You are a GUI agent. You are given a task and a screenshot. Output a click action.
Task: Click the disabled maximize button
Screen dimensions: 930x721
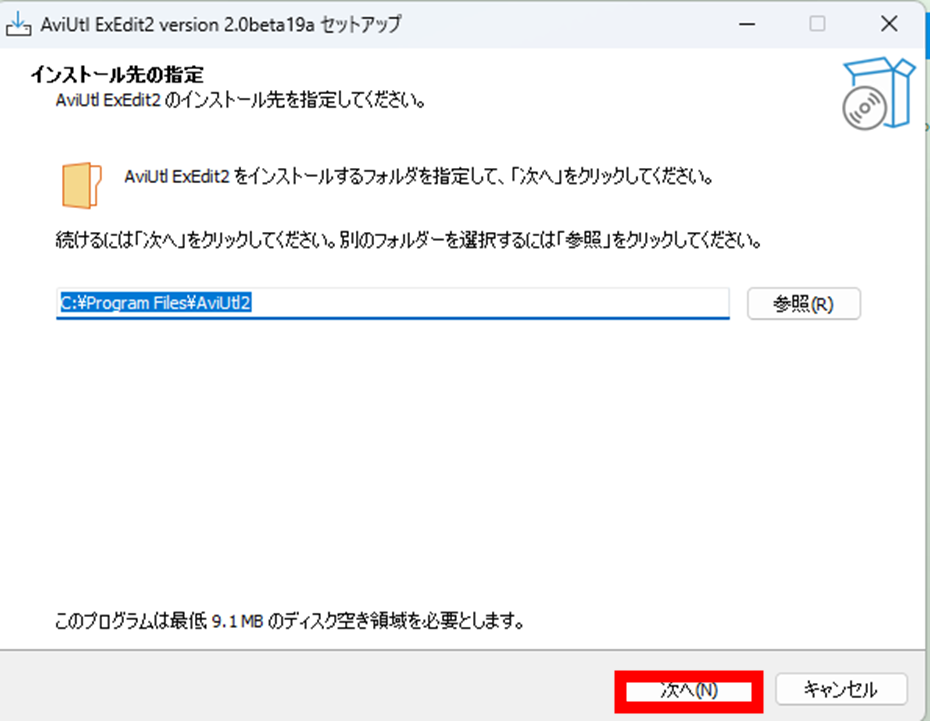(817, 23)
